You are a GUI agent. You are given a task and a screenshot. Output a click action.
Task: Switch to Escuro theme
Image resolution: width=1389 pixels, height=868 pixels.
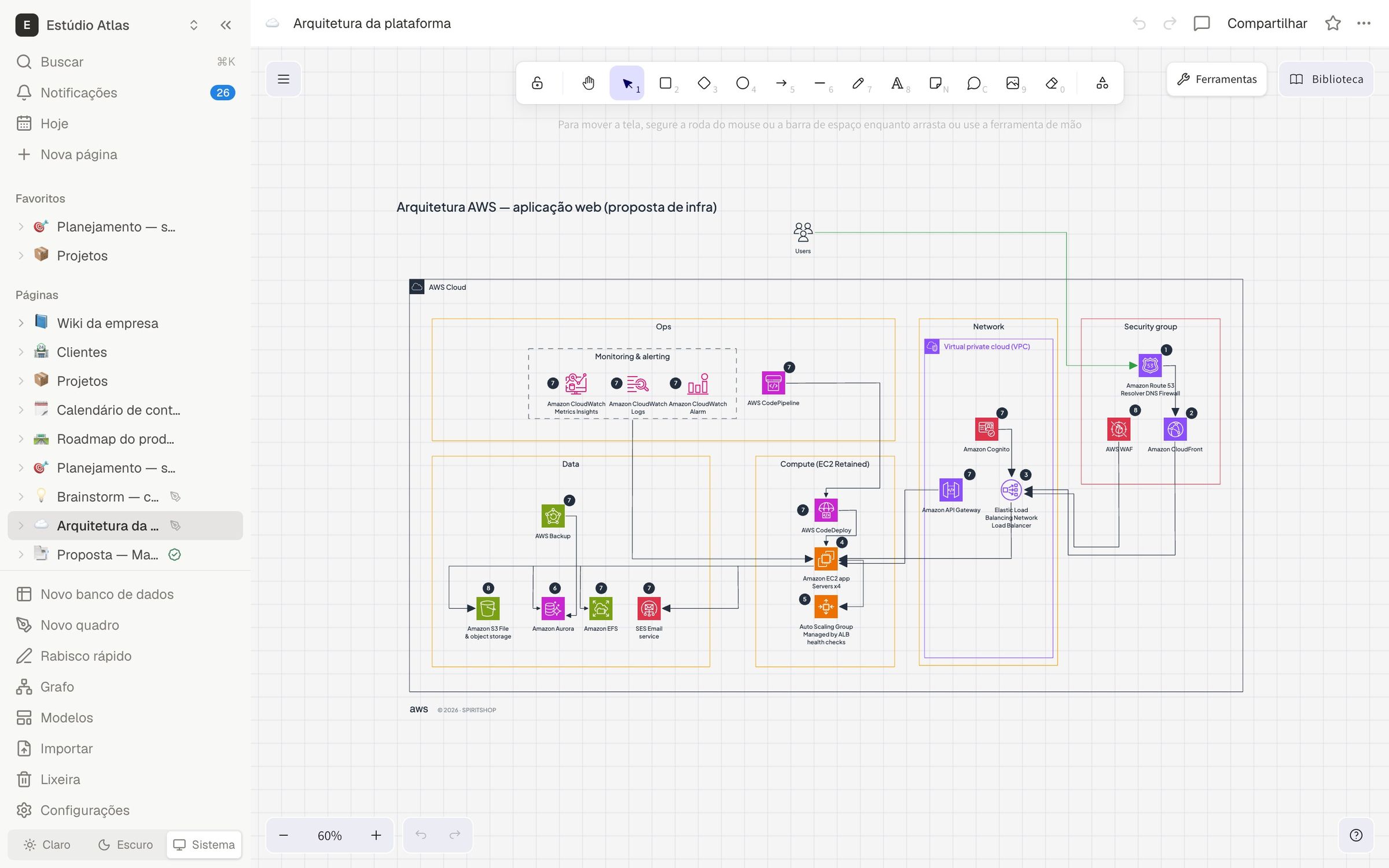pos(126,844)
